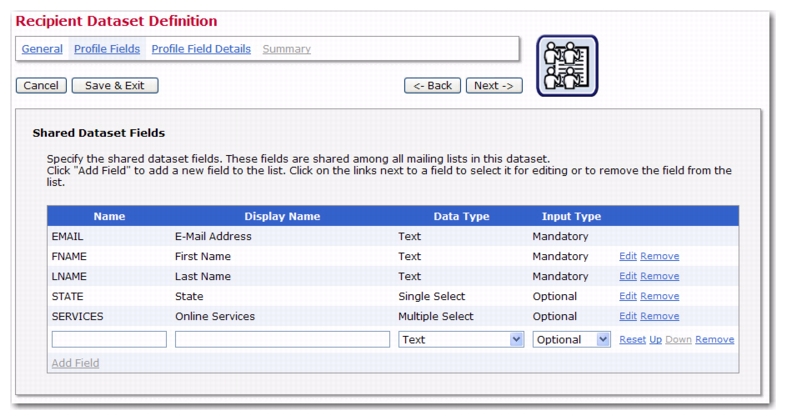Edit the STATE field
Screen dimensions: 786x420
point(628,296)
